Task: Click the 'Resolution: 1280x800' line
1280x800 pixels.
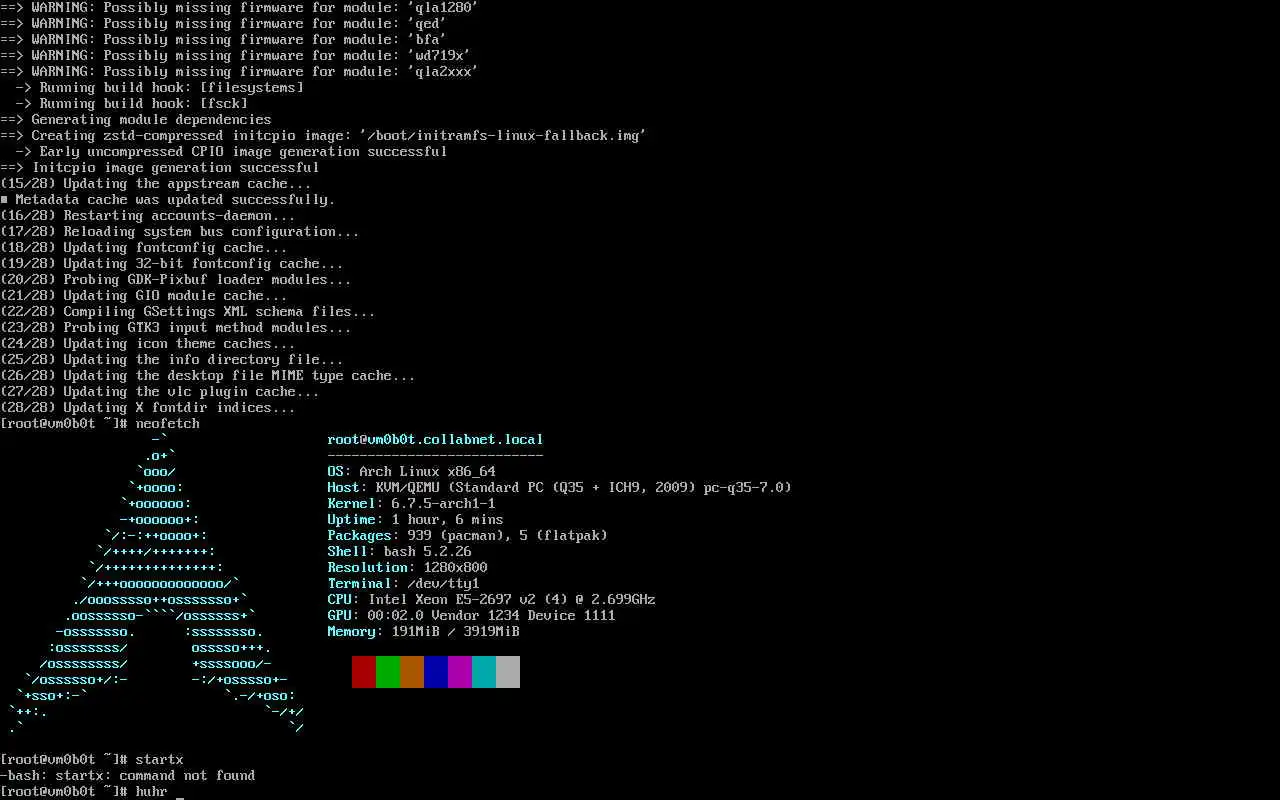Action: pos(407,568)
